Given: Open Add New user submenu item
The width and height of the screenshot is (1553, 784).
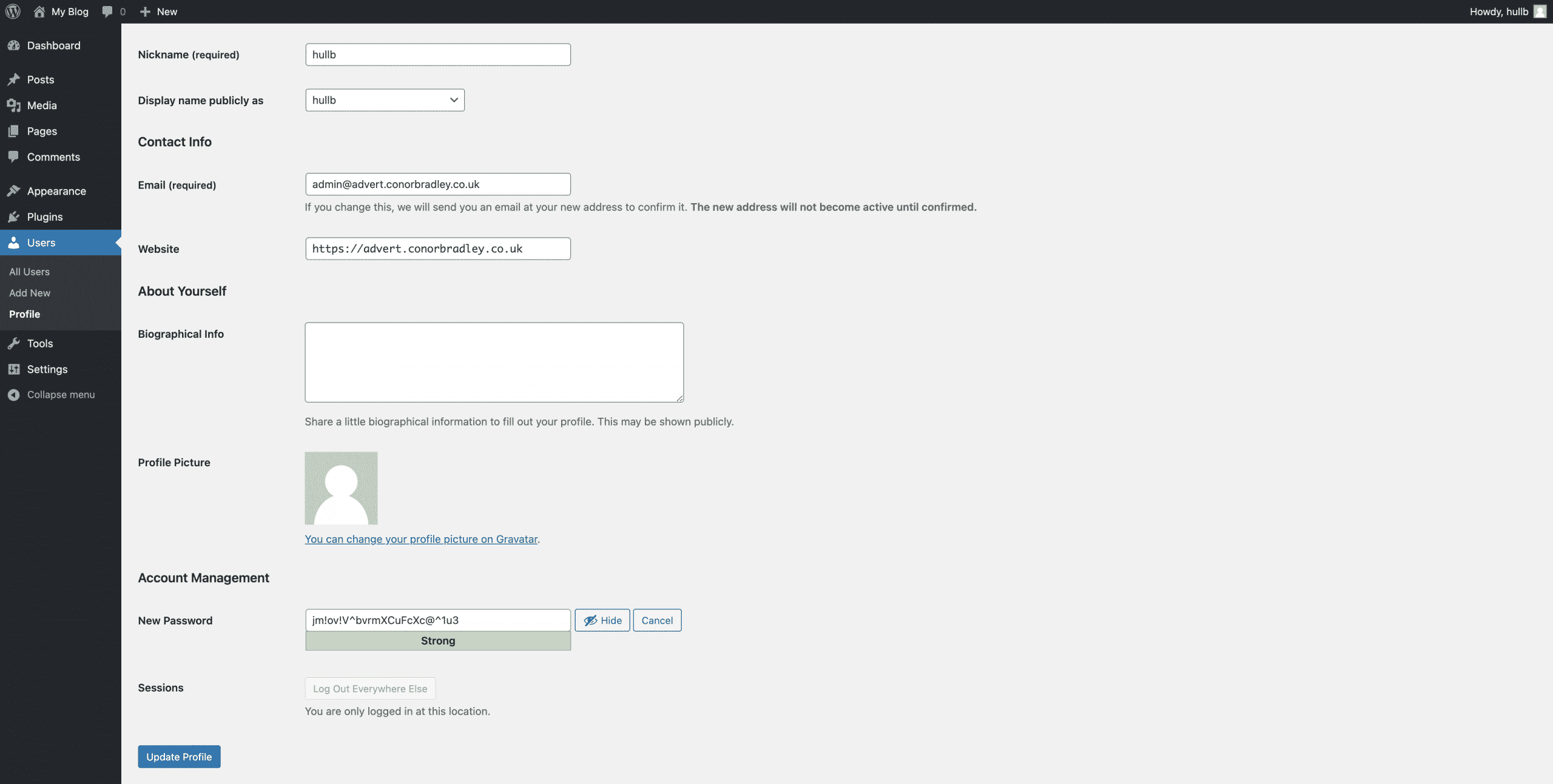Looking at the screenshot, I should (x=30, y=293).
